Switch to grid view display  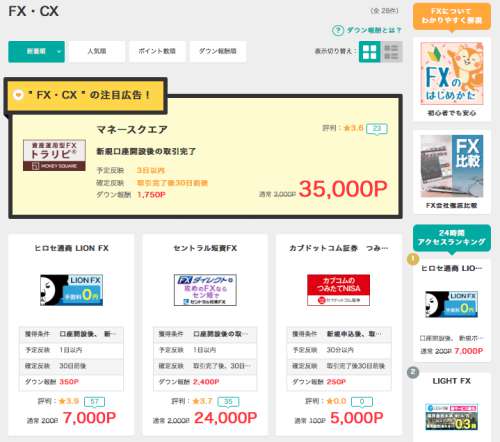[x=369, y=52]
